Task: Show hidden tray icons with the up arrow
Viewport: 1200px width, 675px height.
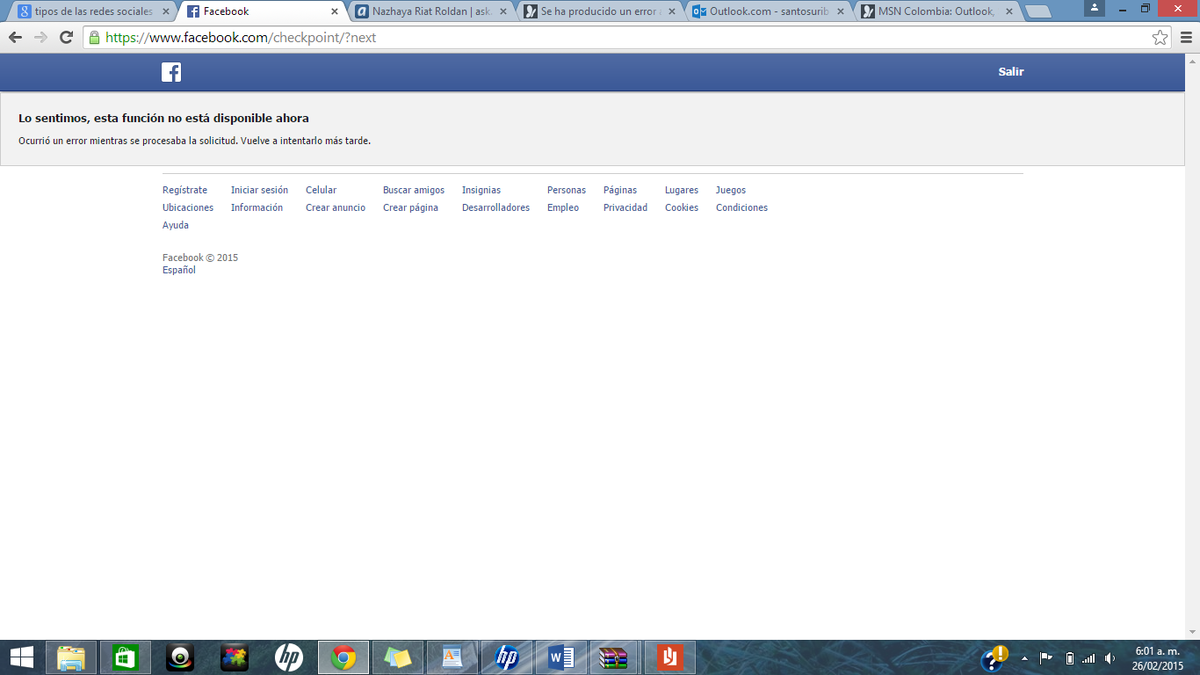Action: [1024, 657]
